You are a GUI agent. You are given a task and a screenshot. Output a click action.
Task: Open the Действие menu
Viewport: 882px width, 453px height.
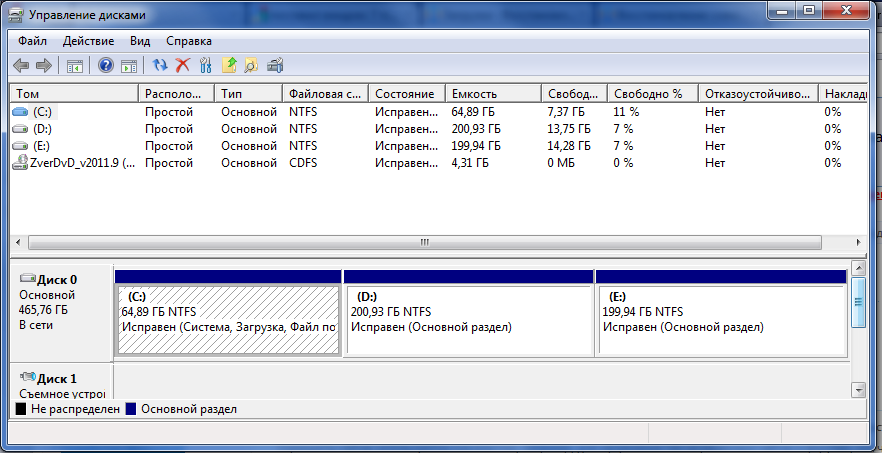click(88, 41)
